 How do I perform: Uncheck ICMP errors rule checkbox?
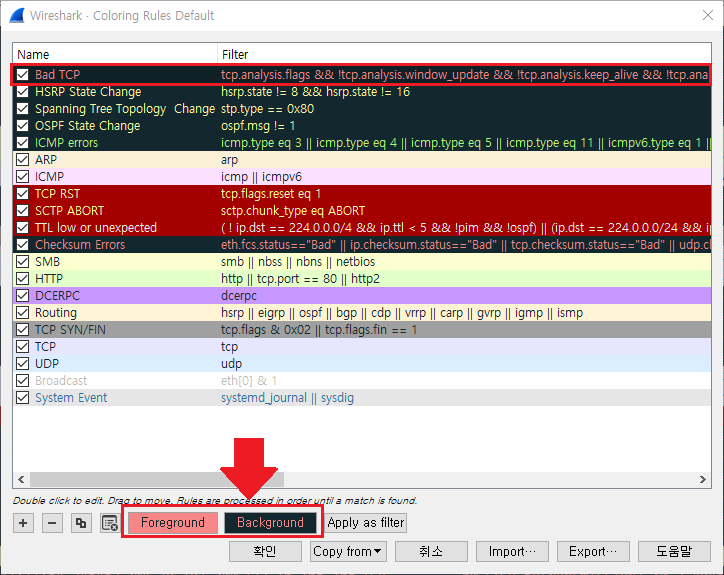point(23,143)
